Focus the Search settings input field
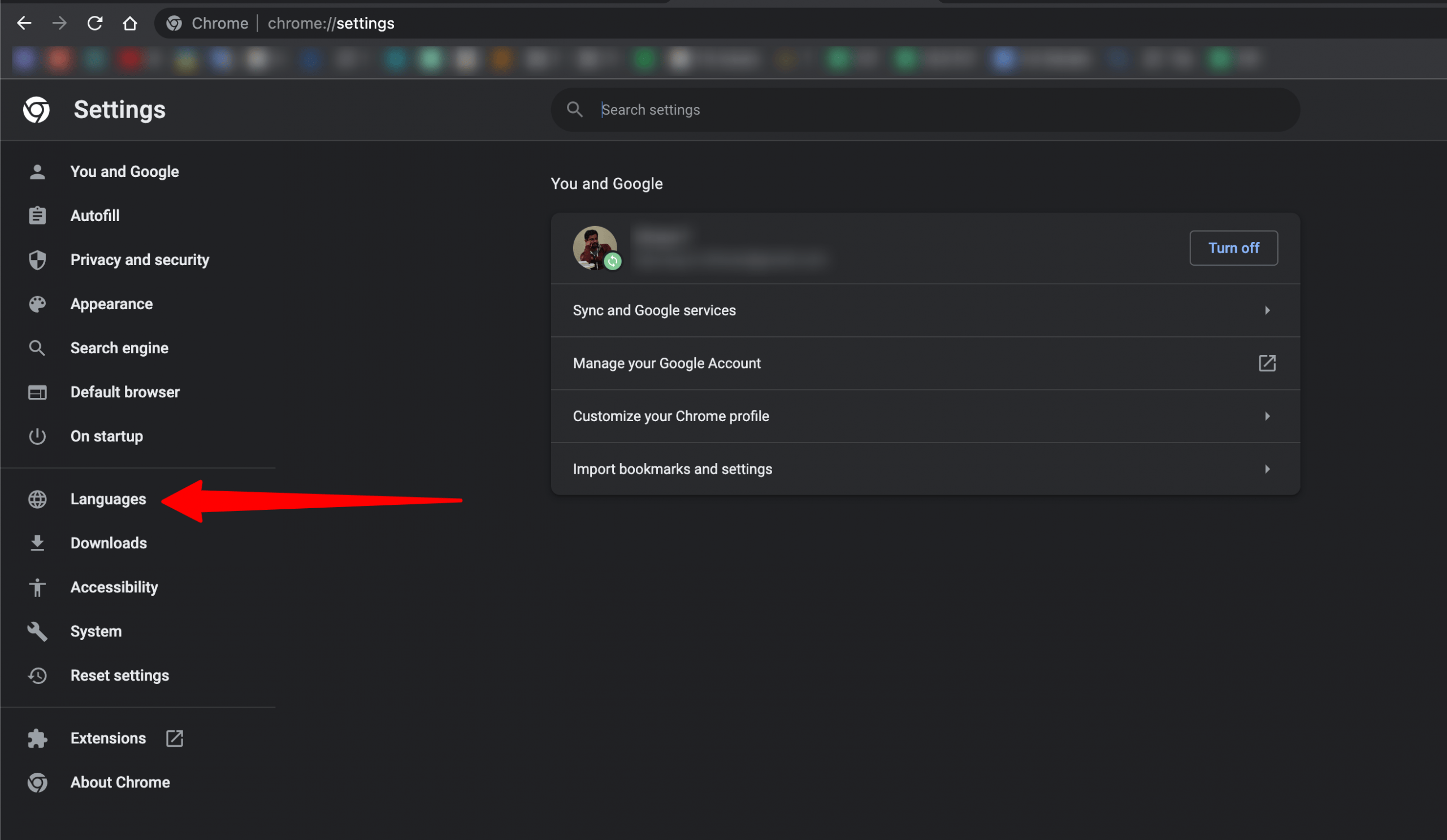 (925, 109)
